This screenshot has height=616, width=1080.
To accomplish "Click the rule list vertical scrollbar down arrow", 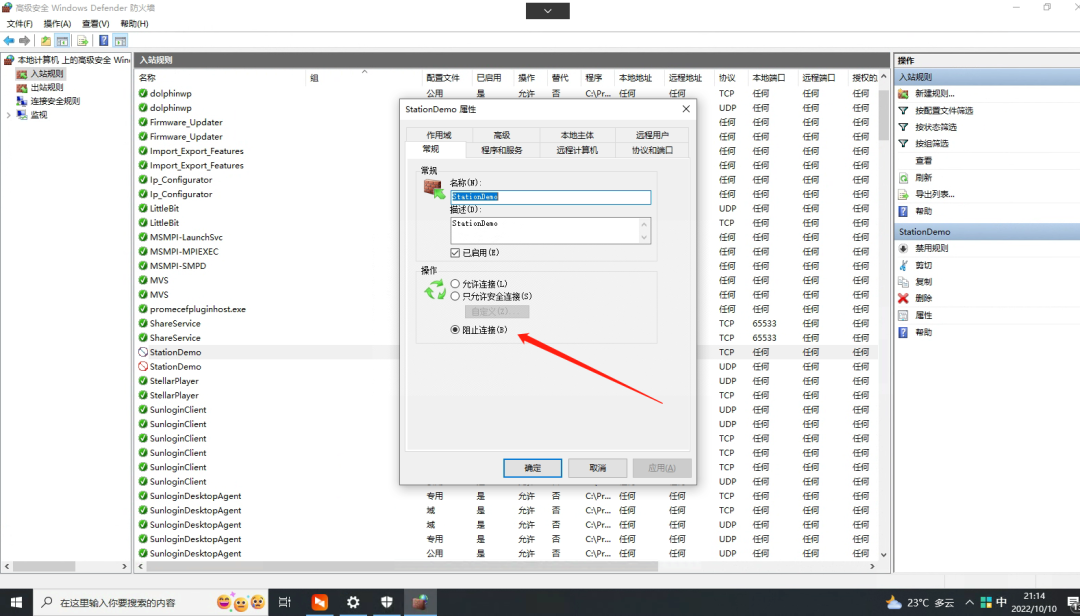I will pos(884,555).
